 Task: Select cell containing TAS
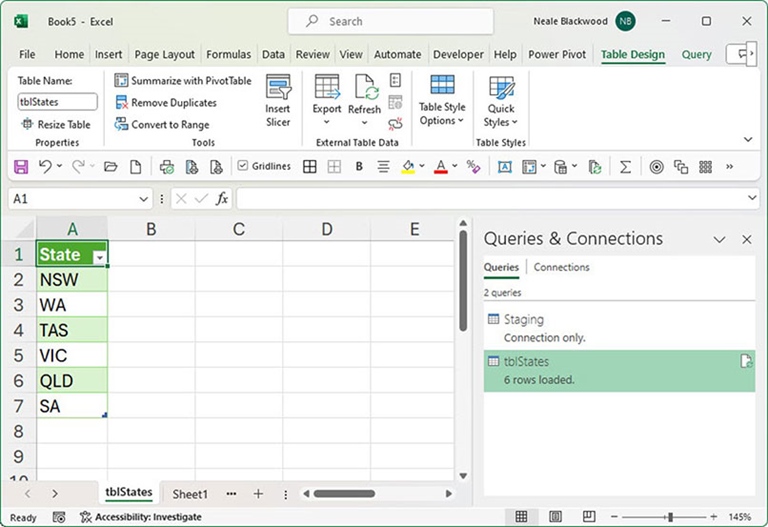[x=72, y=330]
